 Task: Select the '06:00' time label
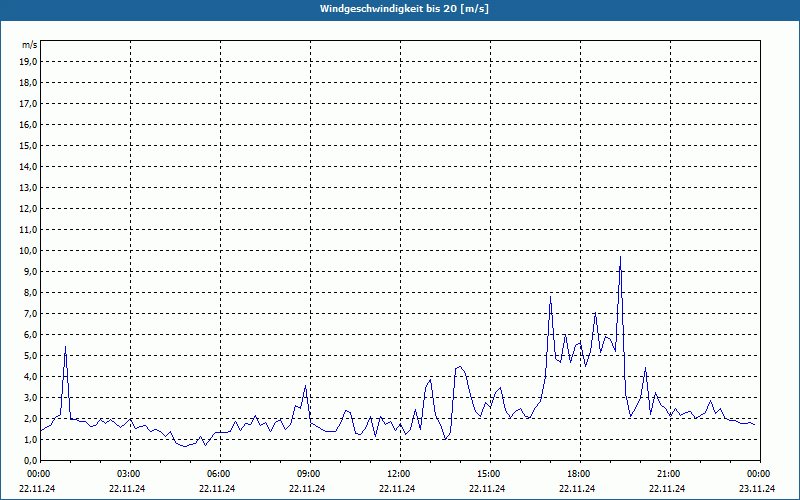point(219,474)
